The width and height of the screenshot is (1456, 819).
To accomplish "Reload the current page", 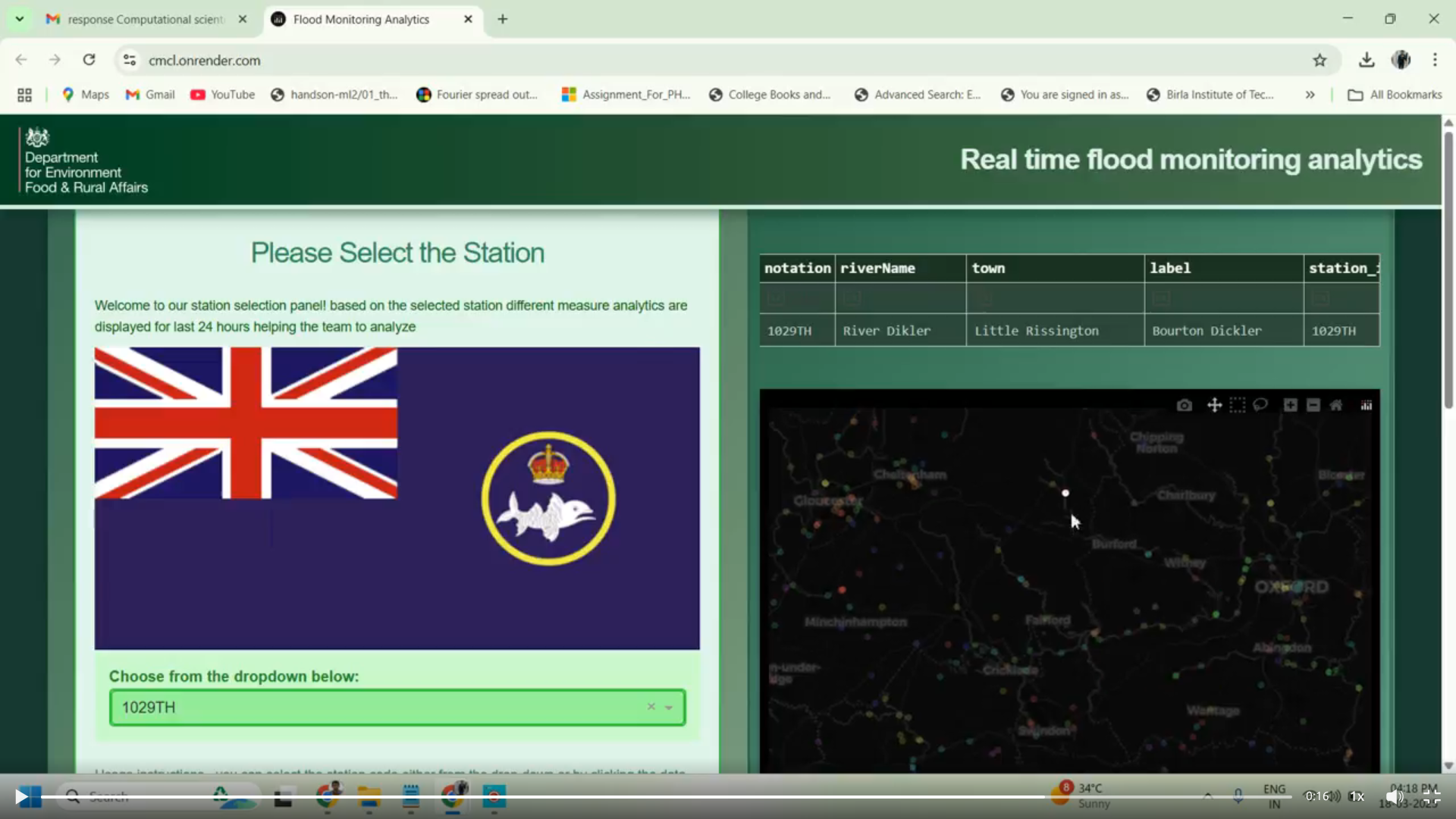I will [89, 60].
